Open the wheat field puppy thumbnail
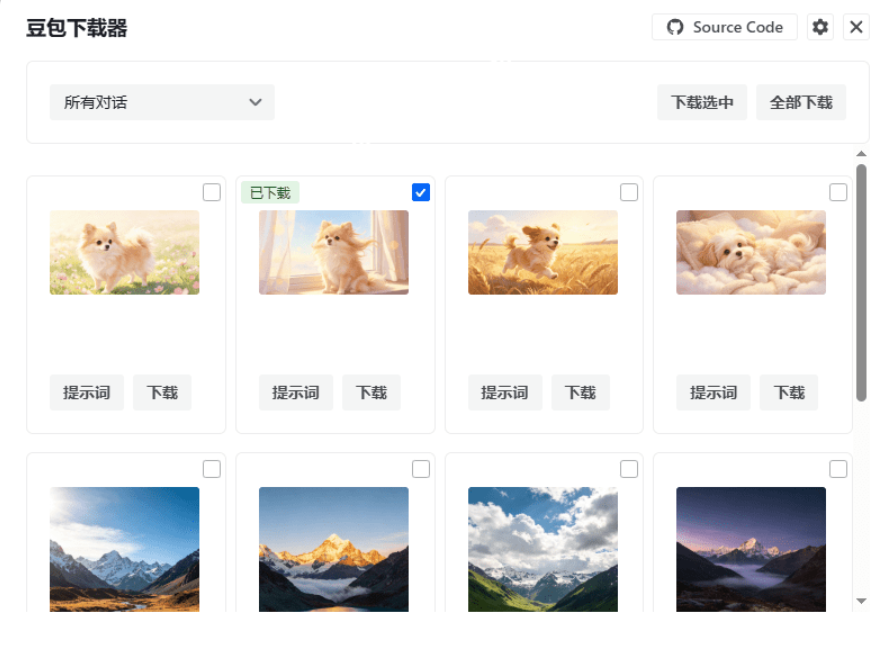Viewport: 876px width, 654px height. coord(543,252)
